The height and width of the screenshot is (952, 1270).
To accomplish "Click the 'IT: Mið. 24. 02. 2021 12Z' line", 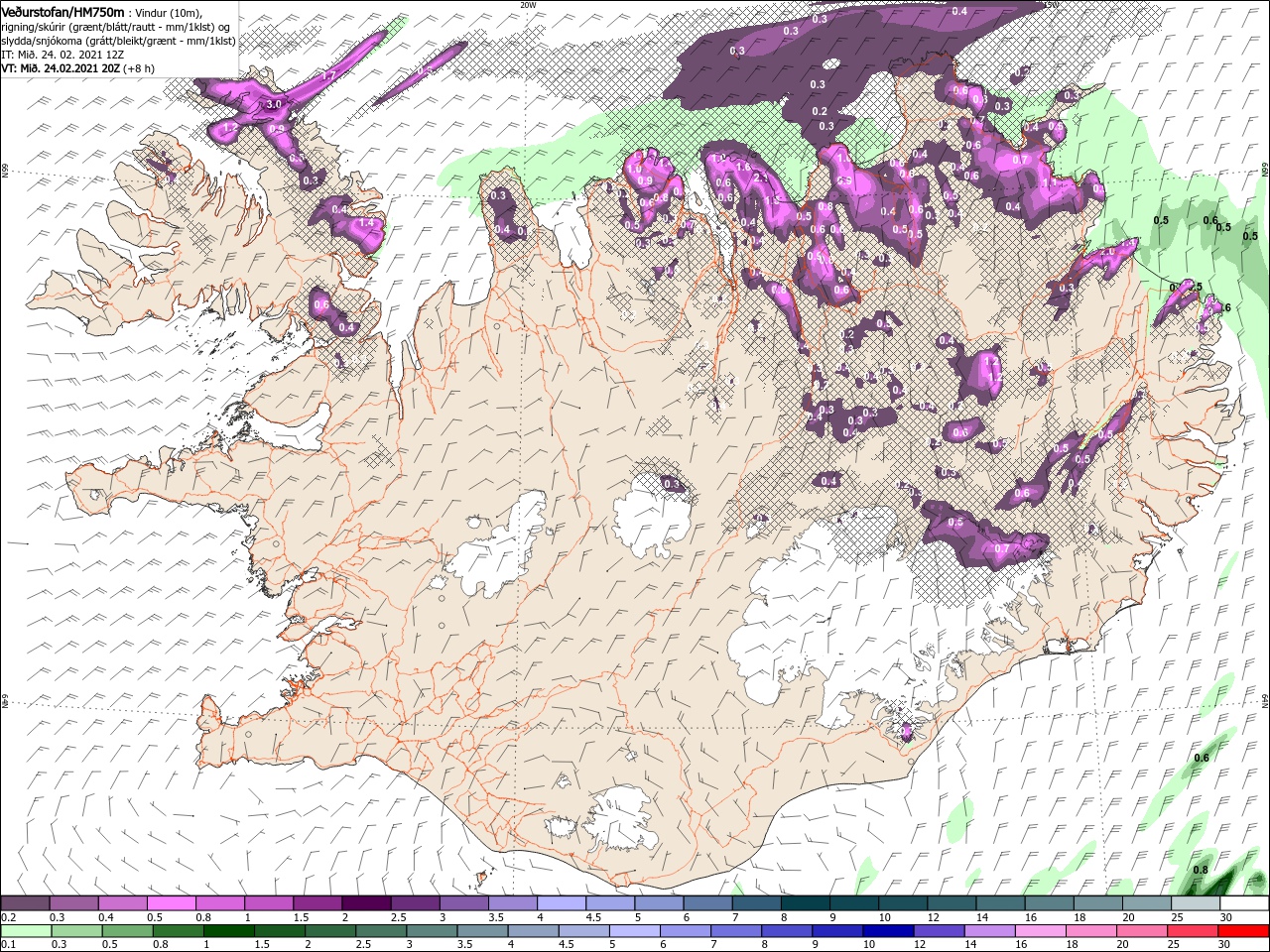I will point(63,54).
